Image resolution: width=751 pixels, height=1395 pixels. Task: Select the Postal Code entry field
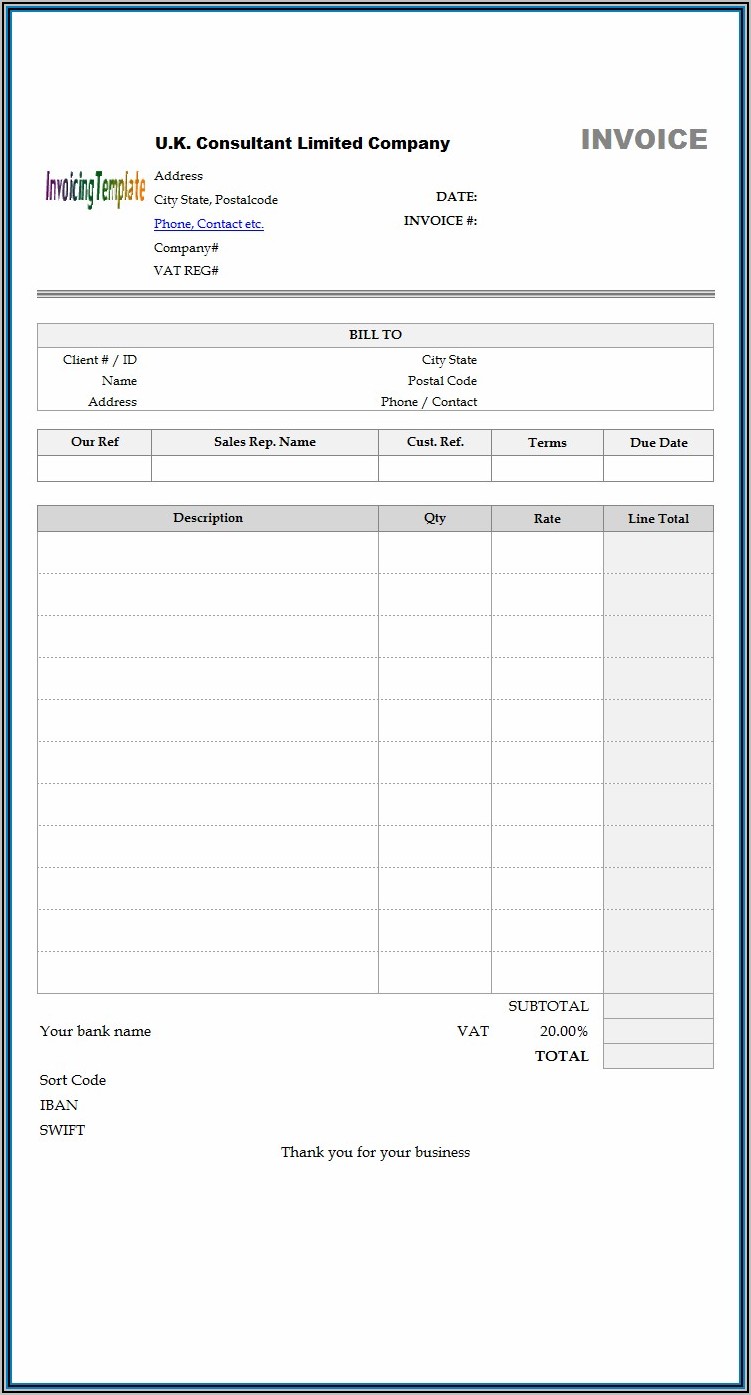tap(594, 381)
